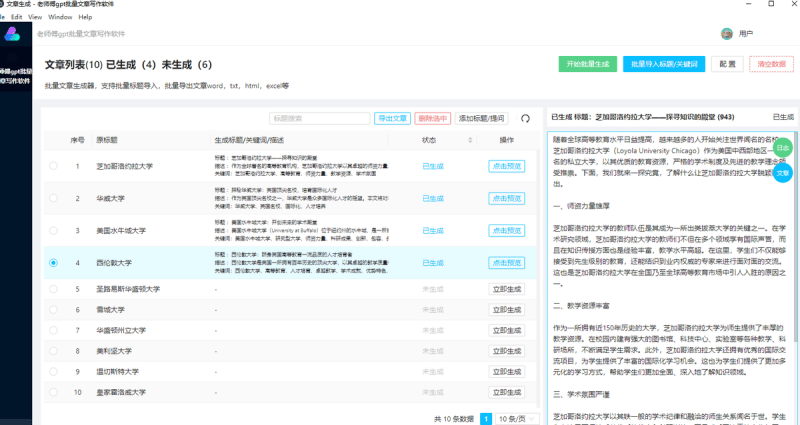Image resolution: width=800 pixels, height=425 pixels.
Task: Select the radio button for row 2 华威大学
Action: (54, 198)
